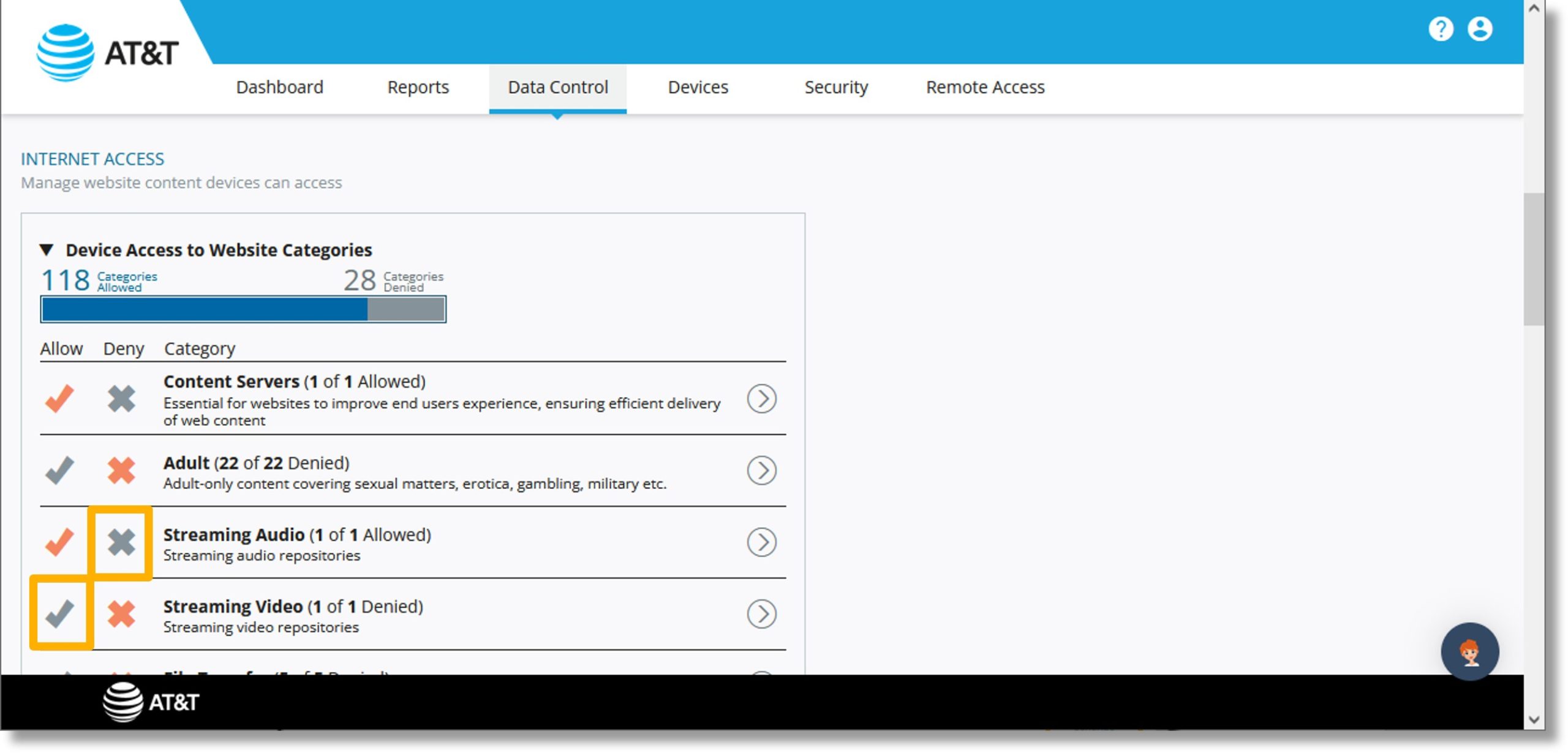Select the Data Control tab
Viewport: 1568px width, 753px height.
point(558,87)
